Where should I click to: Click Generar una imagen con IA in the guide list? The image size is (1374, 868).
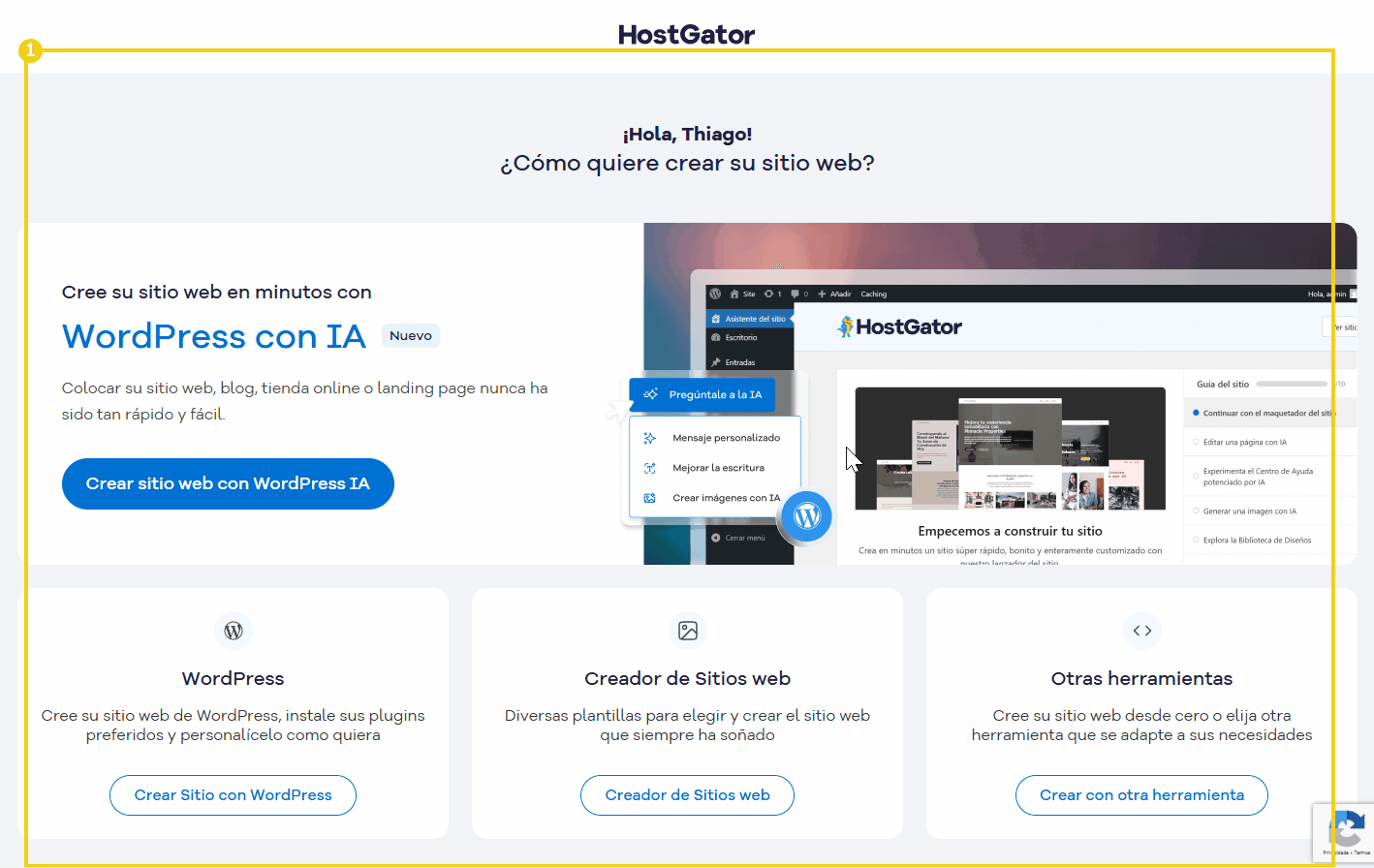[1249, 511]
